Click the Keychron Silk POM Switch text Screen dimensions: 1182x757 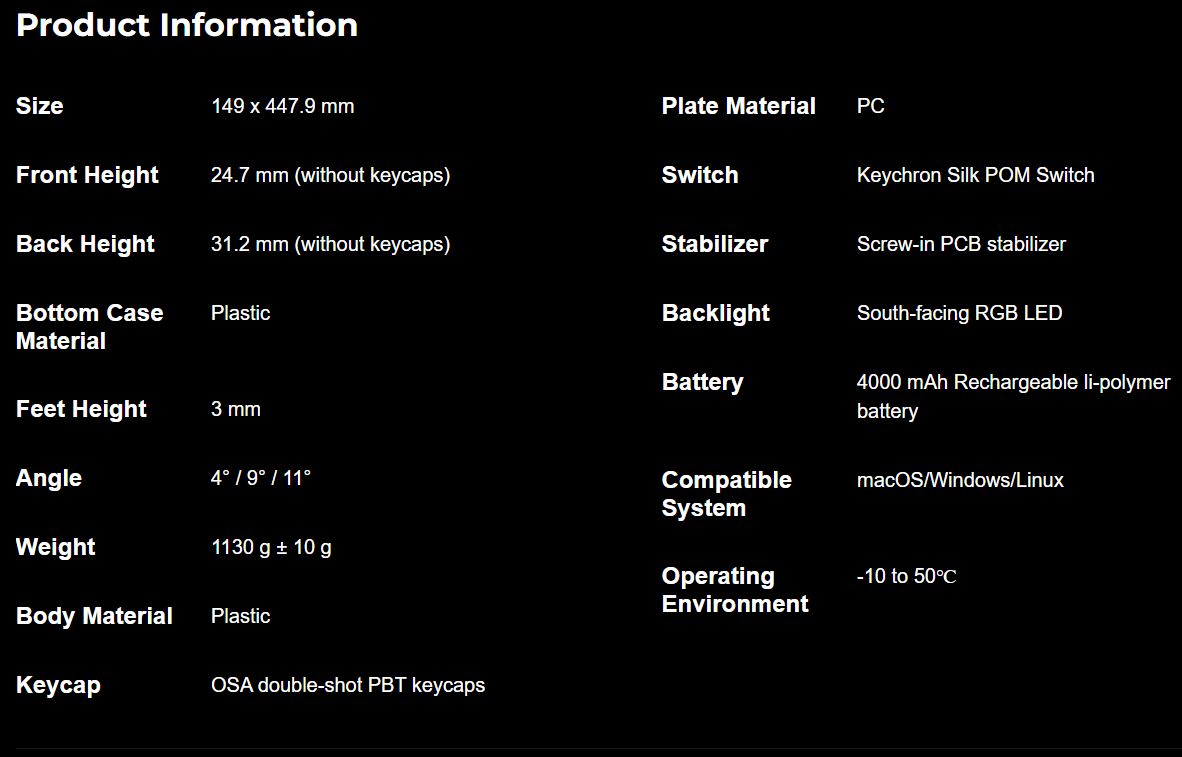[x=975, y=175]
